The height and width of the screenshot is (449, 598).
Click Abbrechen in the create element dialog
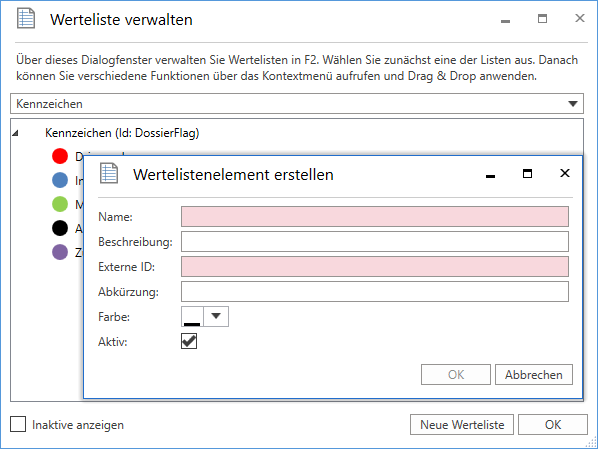[x=534, y=375]
